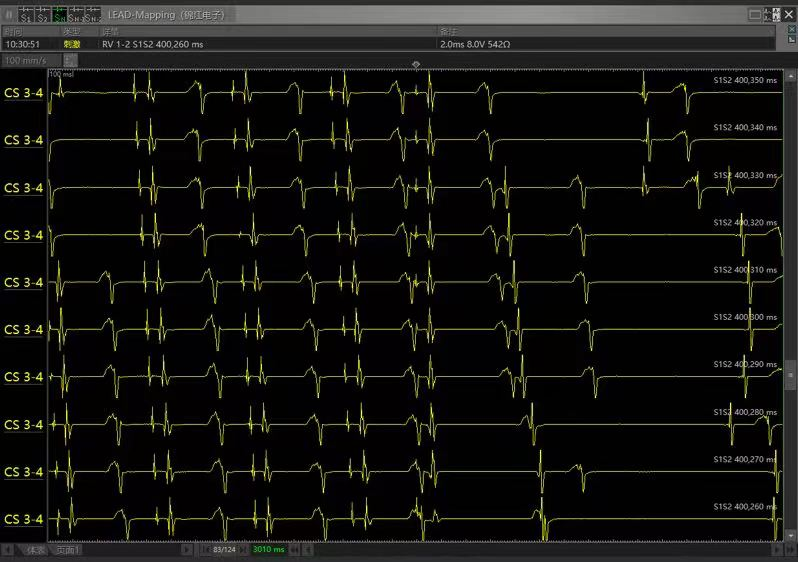Image resolution: width=798 pixels, height=562 pixels.
Task: Select the Sn-1 stimulation protocol icon
Action: (75, 15)
